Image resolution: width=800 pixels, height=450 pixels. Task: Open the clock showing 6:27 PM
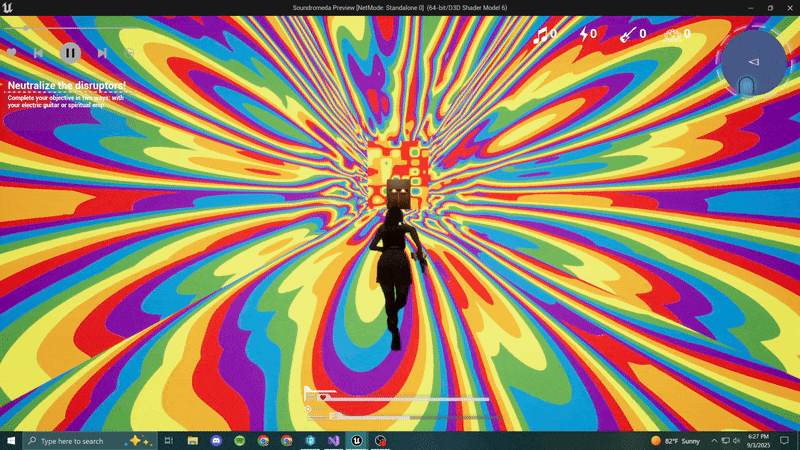(x=758, y=441)
